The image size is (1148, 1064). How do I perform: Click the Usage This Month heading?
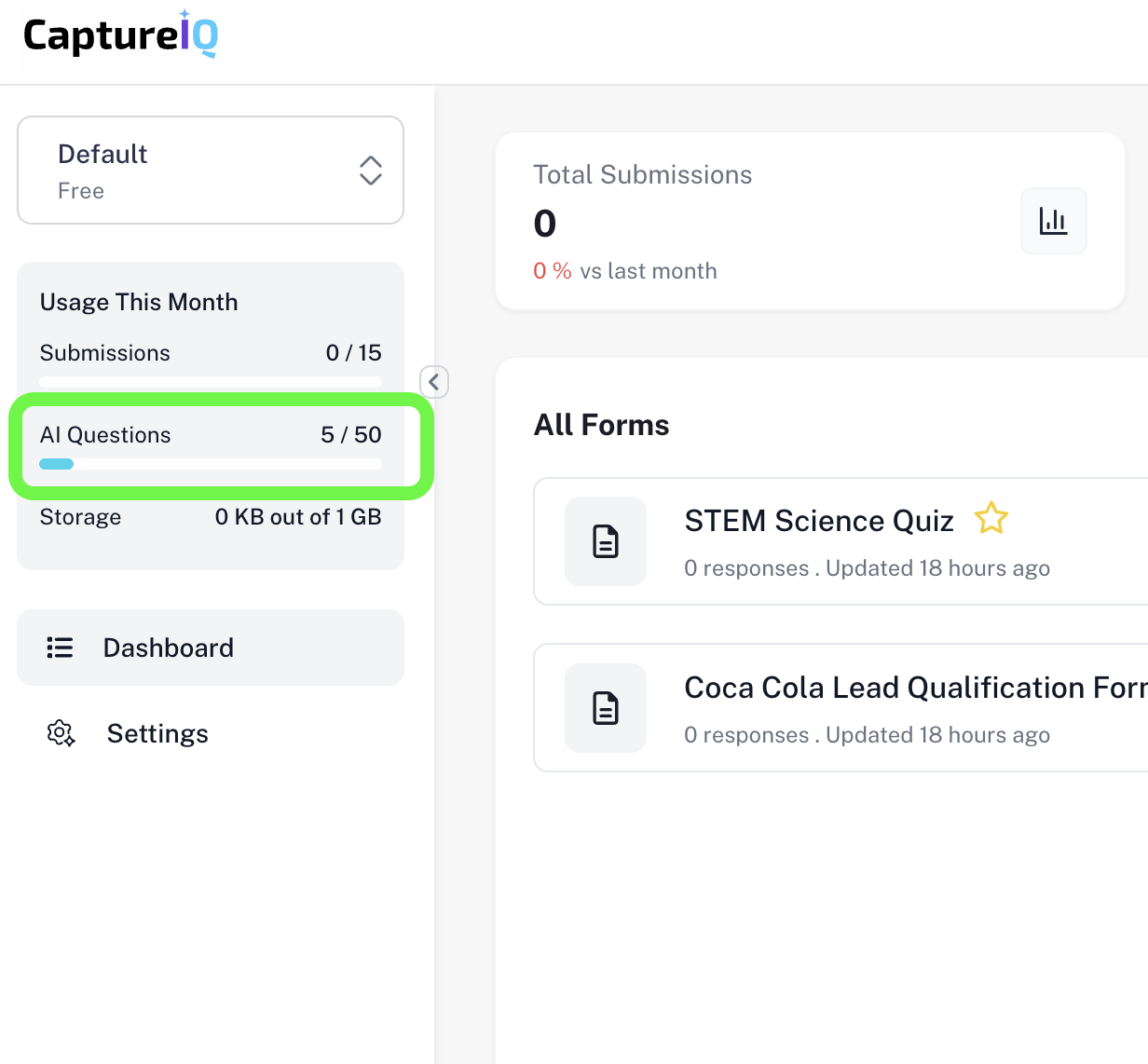(139, 302)
